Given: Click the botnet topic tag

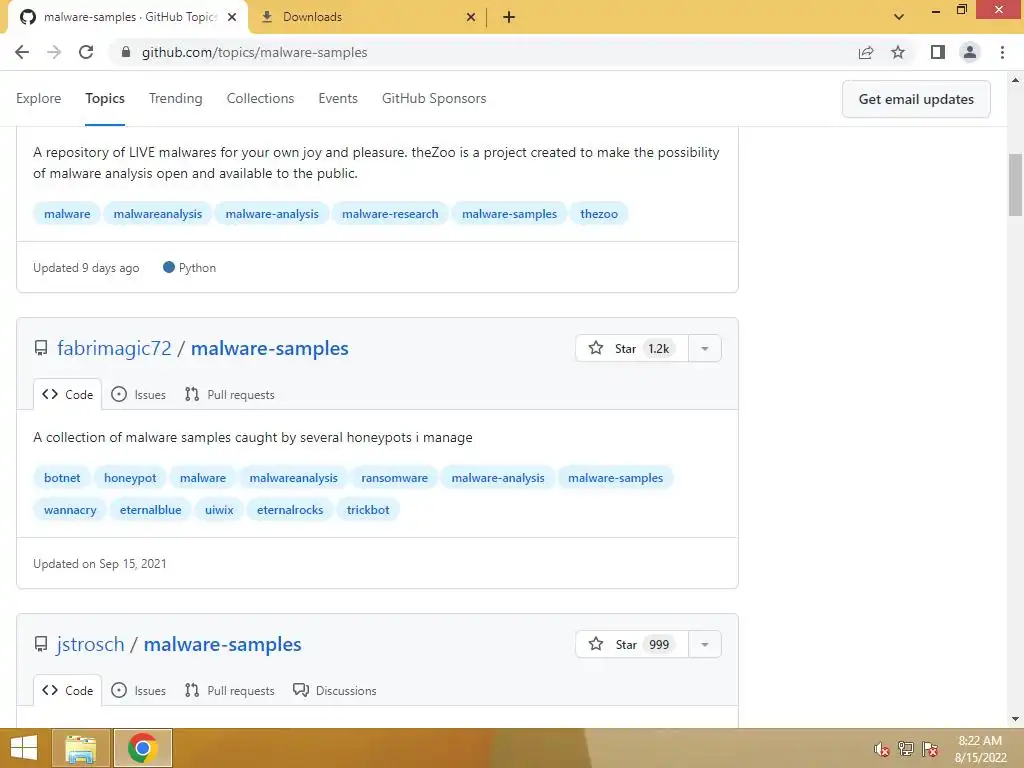Looking at the screenshot, I should pos(62,477).
